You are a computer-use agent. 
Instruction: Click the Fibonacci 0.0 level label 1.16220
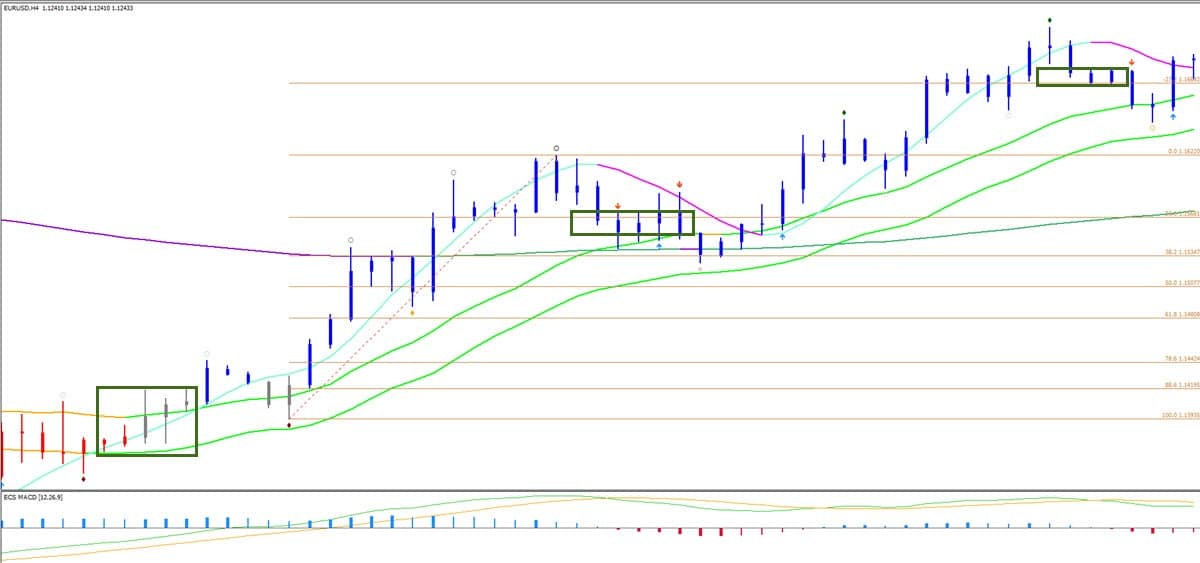1183,151
